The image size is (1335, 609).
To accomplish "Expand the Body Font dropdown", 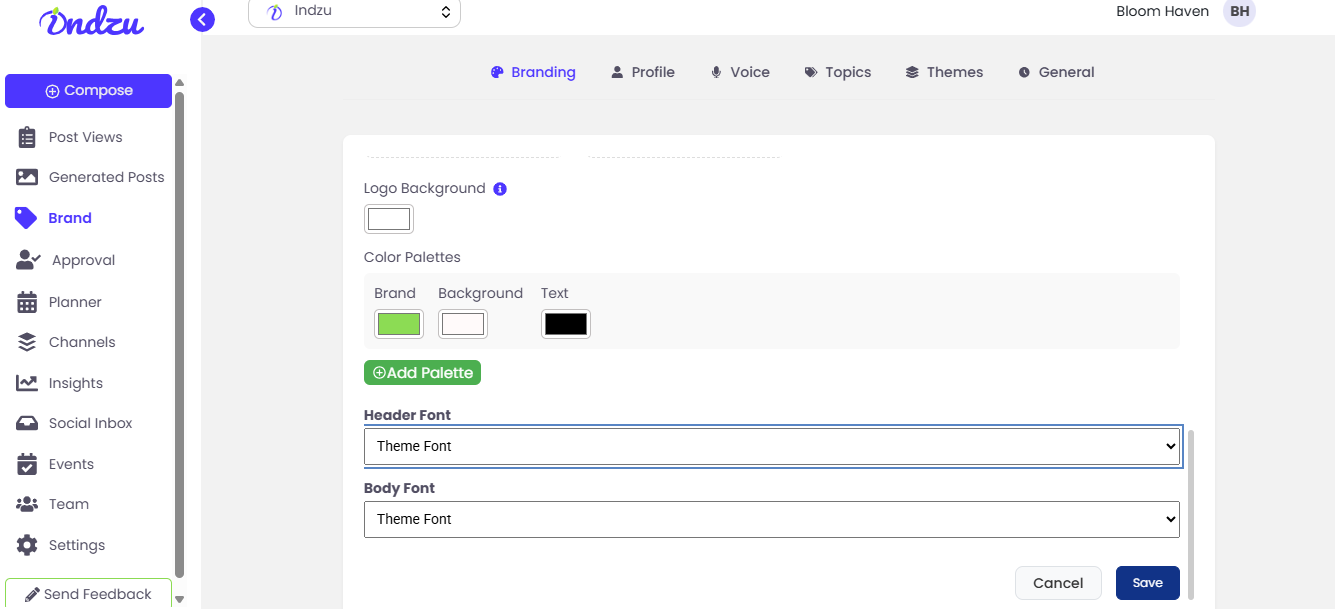I will [x=771, y=519].
